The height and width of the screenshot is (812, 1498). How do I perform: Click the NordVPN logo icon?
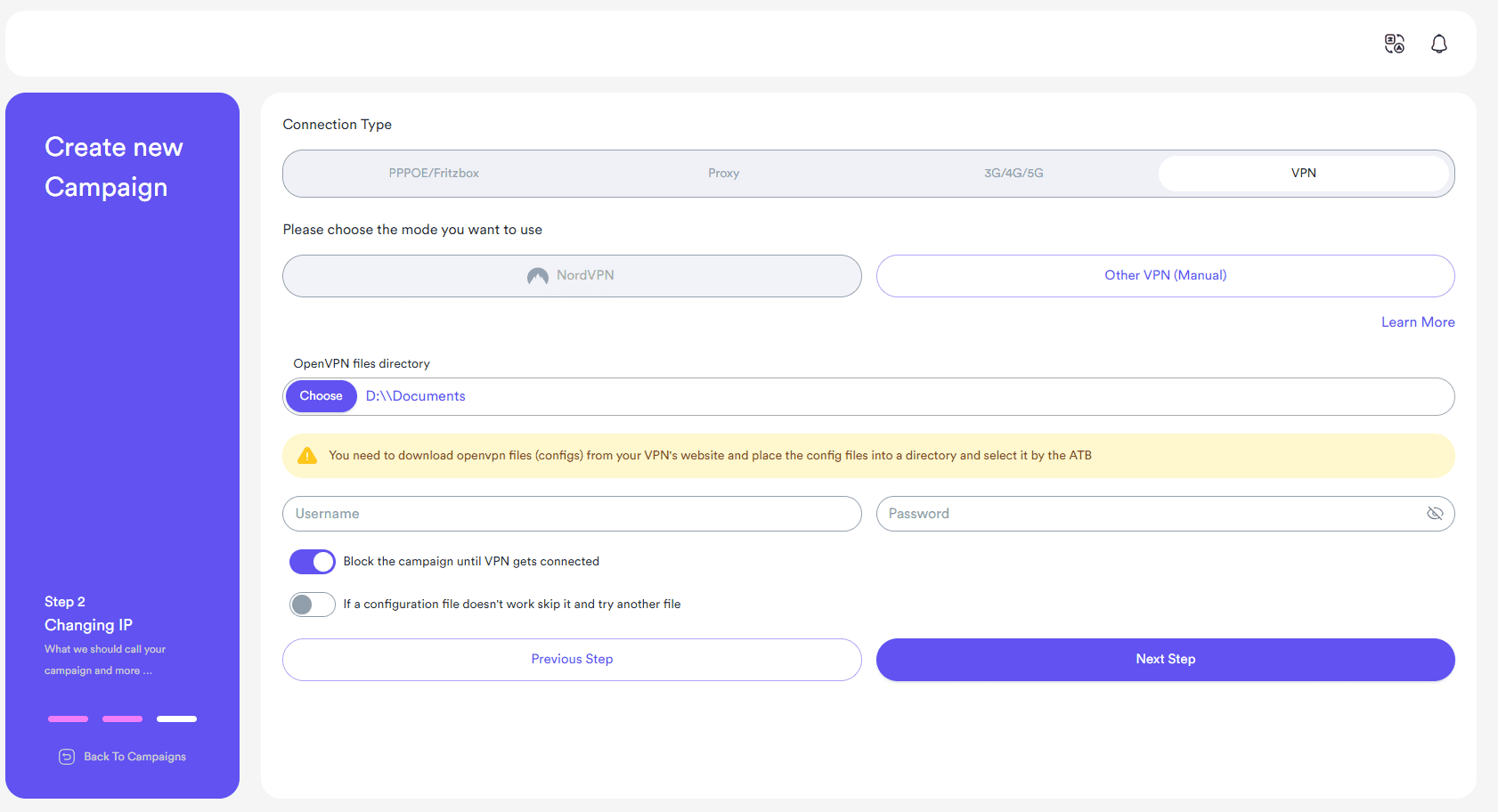pyautogui.click(x=537, y=276)
